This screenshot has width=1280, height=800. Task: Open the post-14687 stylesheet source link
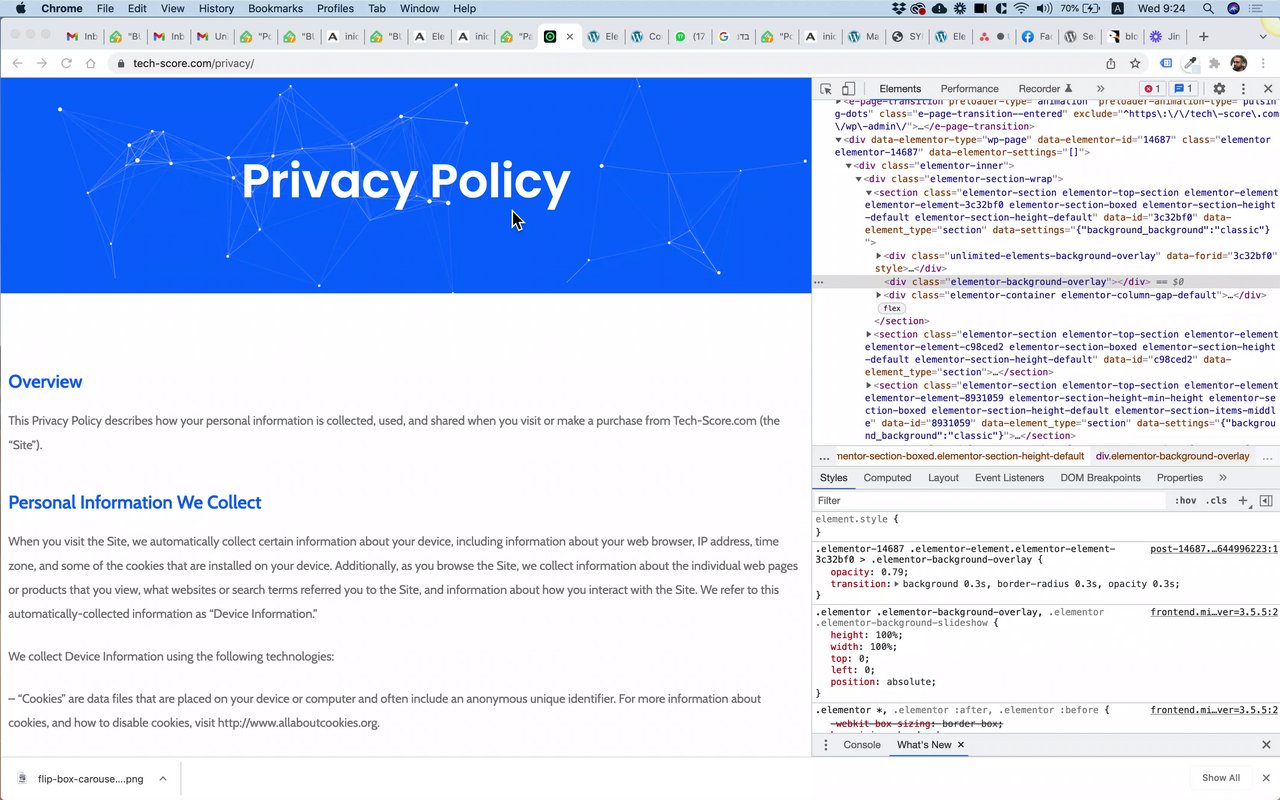click(x=1214, y=549)
